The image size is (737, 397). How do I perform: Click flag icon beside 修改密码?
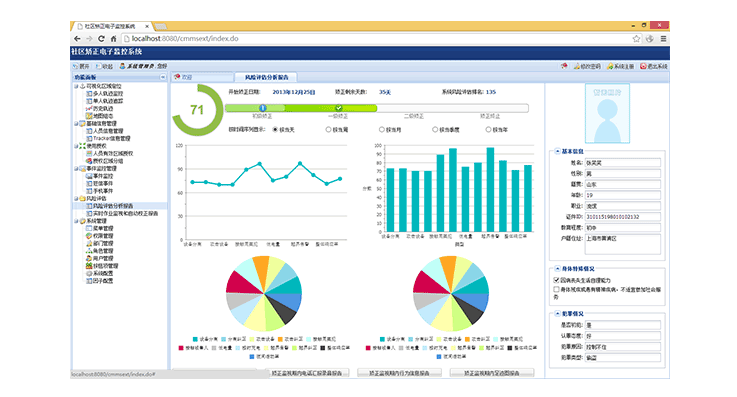[564, 66]
